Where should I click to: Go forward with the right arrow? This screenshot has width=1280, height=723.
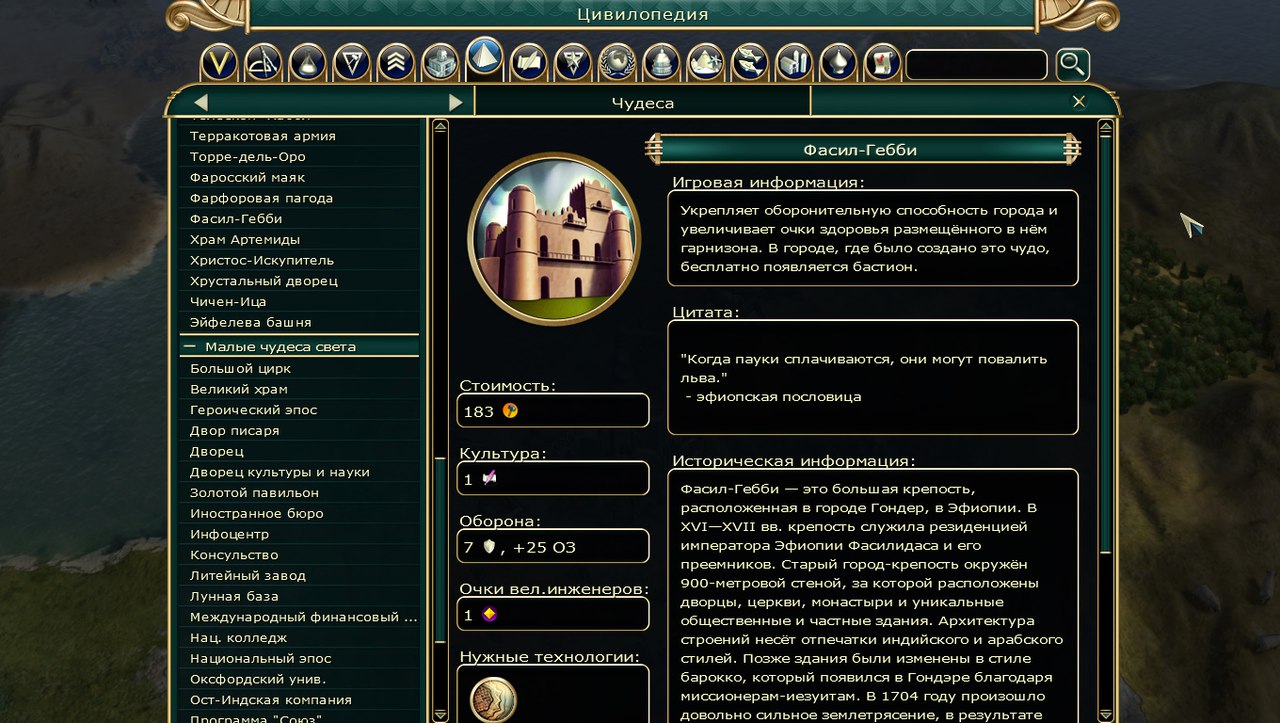click(x=456, y=102)
